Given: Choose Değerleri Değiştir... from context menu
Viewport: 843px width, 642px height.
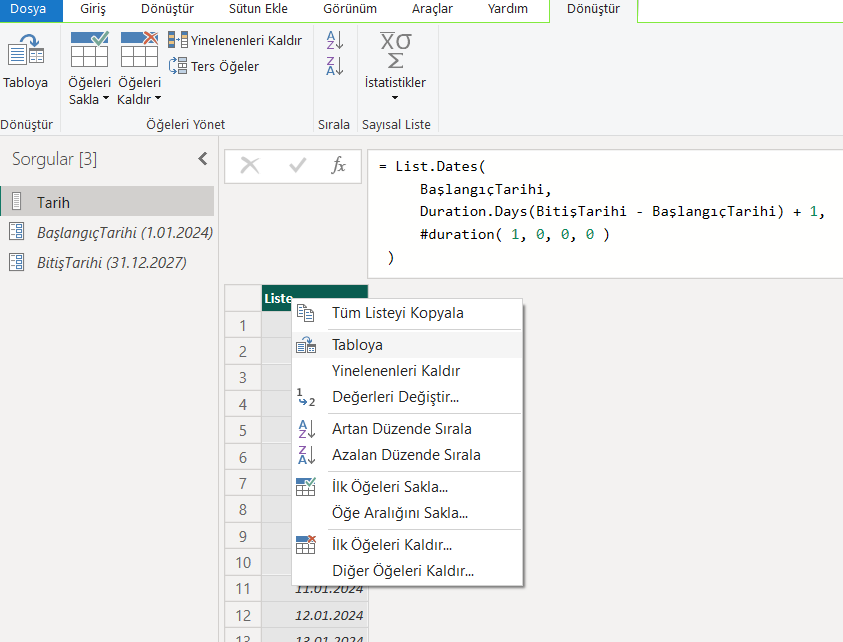Looking at the screenshot, I should [x=407, y=397].
